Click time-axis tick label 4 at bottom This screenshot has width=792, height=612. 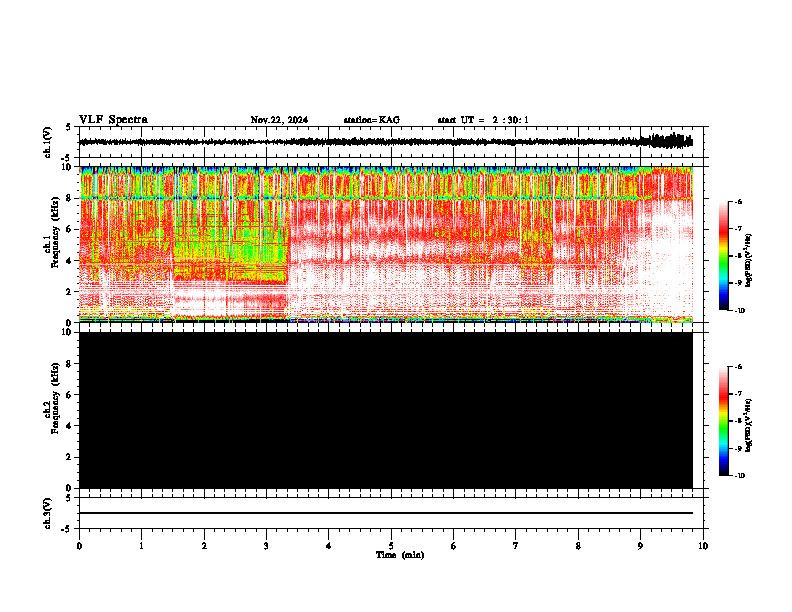329,546
